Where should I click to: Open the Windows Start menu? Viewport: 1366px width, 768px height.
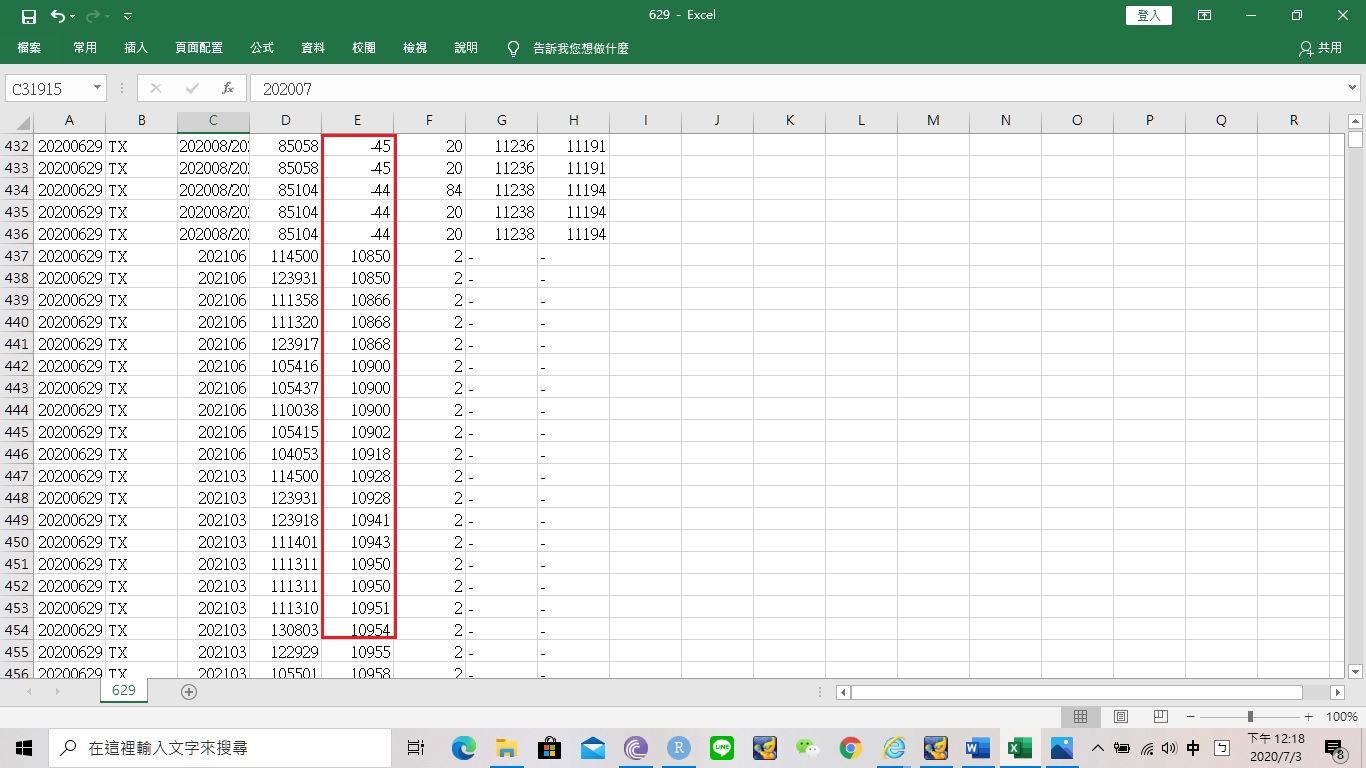click(x=24, y=748)
